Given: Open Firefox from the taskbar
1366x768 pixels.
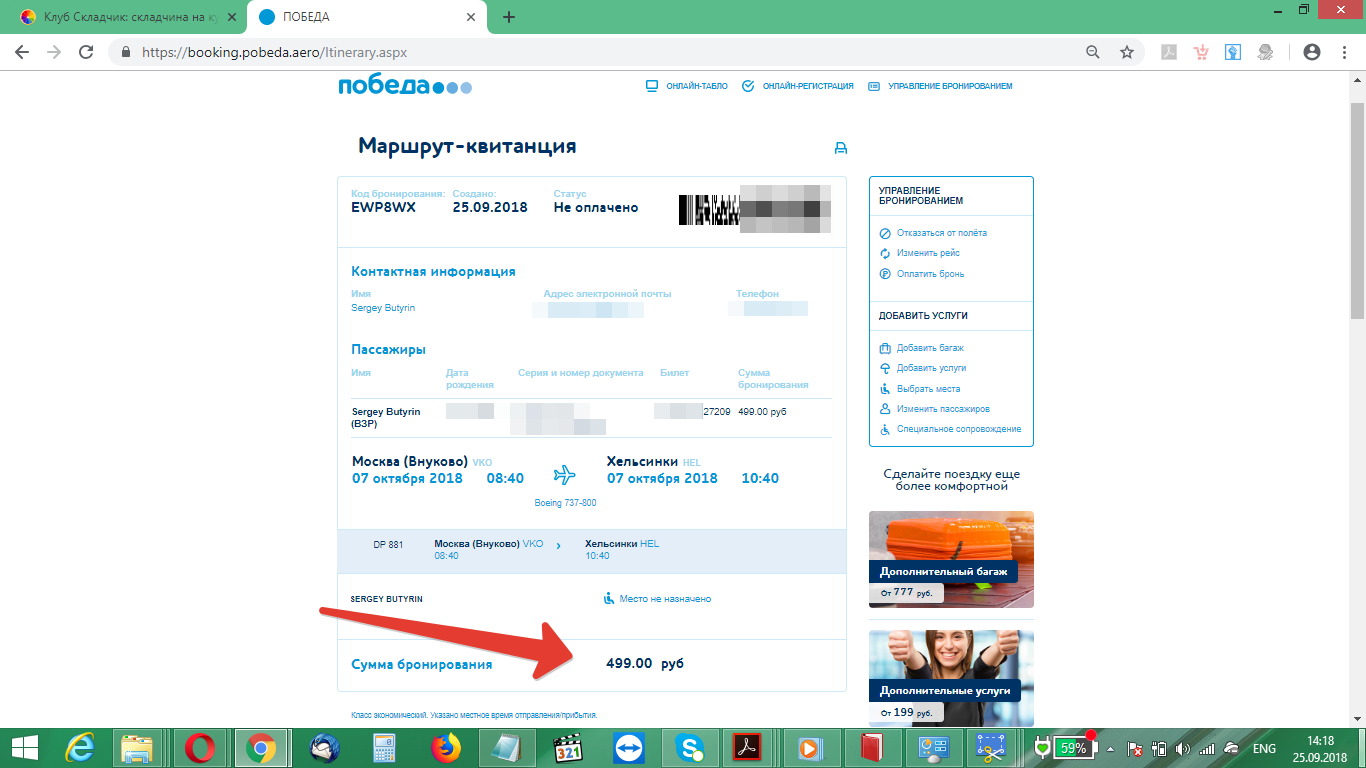Looking at the screenshot, I should [x=446, y=748].
